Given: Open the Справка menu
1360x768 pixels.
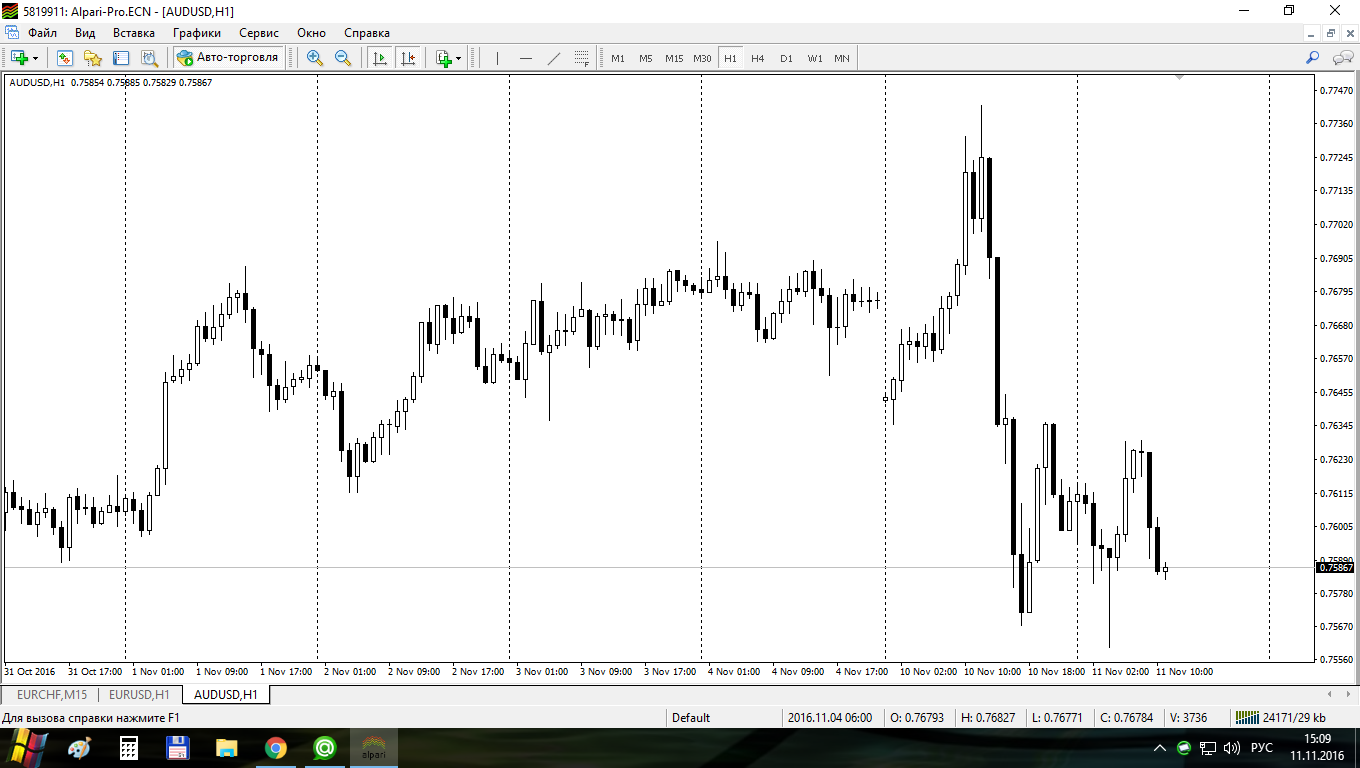Looking at the screenshot, I should (x=367, y=33).
